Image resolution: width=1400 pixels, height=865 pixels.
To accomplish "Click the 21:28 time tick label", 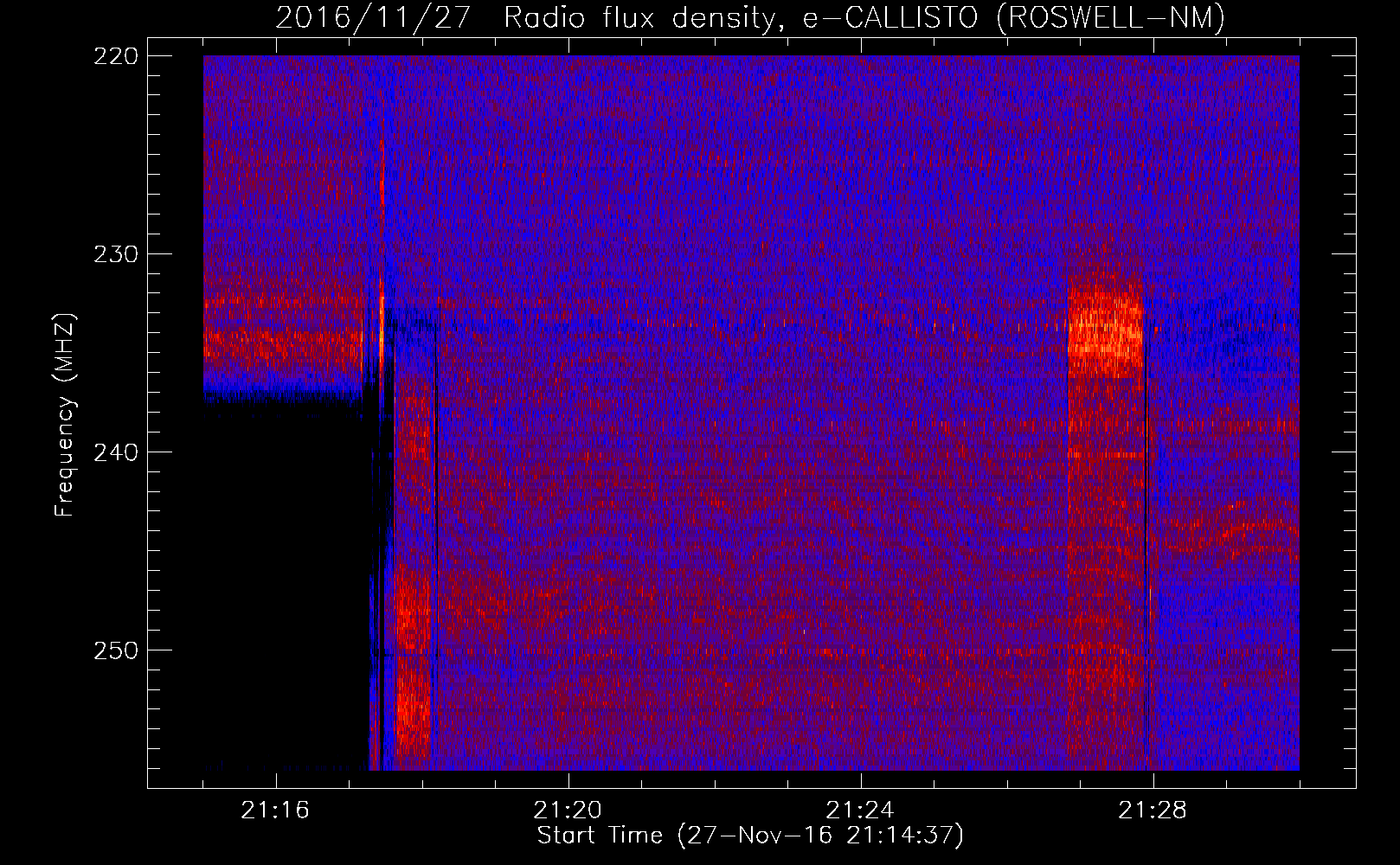I will [x=1153, y=811].
